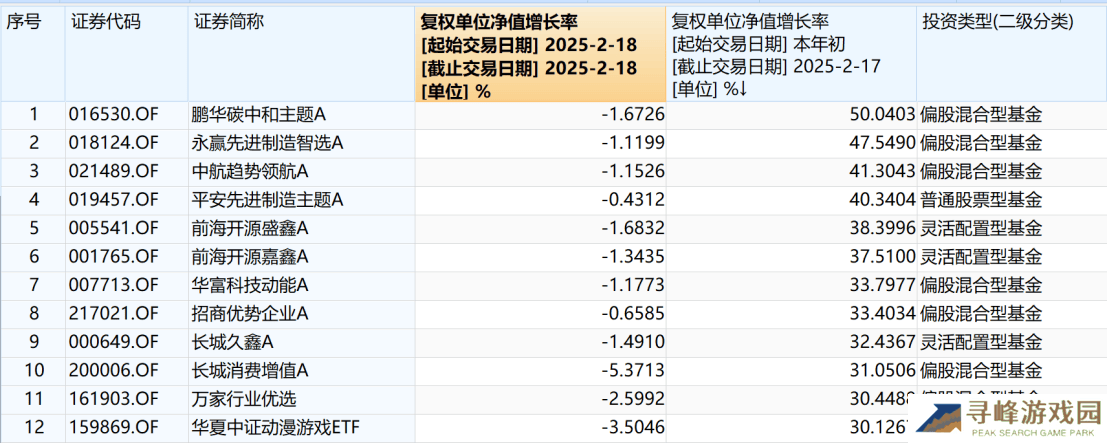Select security code 021489.OF

point(114,172)
